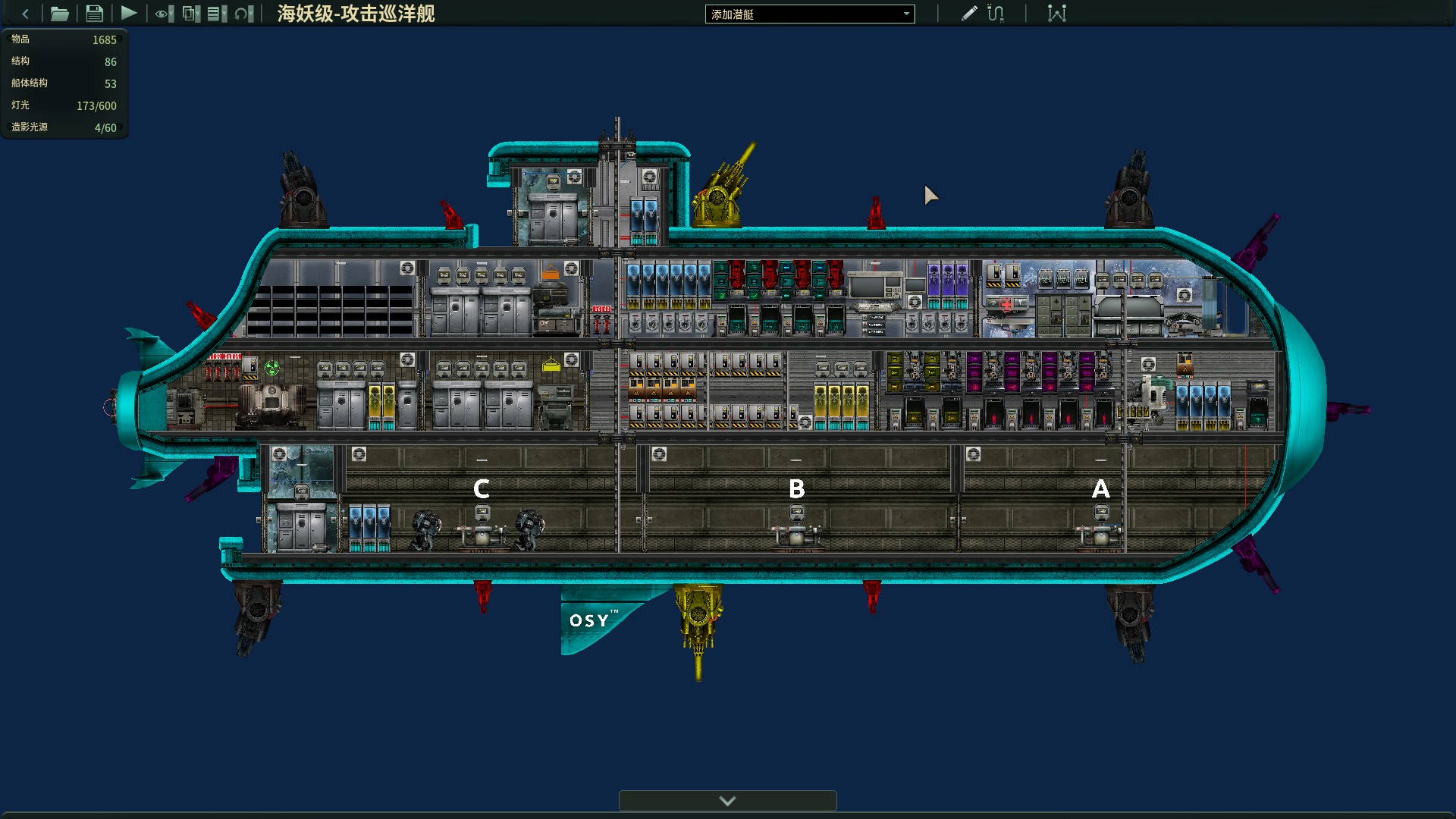Click the 灯光 173/600 counter row
This screenshot has width=1456, height=819.
click(64, 105)
